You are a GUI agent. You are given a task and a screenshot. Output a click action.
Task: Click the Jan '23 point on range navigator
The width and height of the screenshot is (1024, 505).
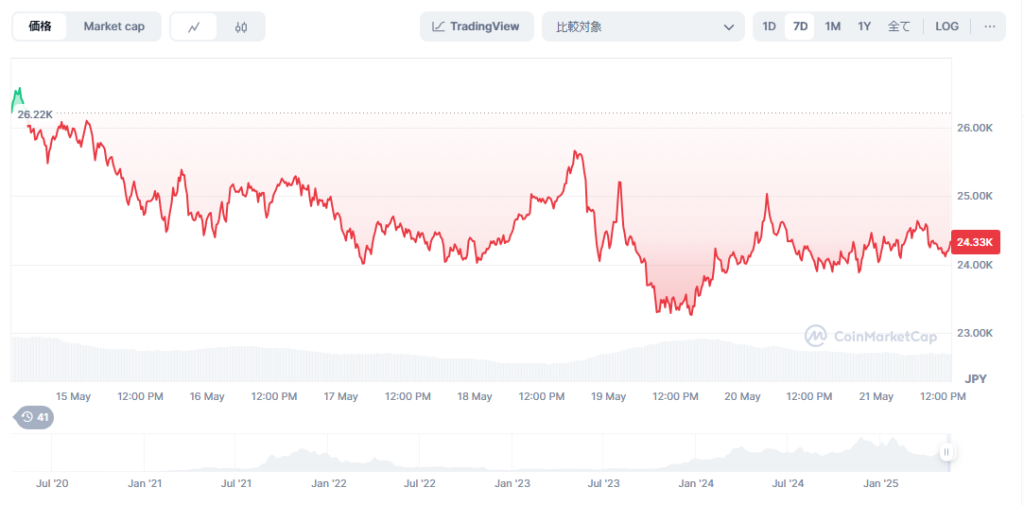(512, 484)
